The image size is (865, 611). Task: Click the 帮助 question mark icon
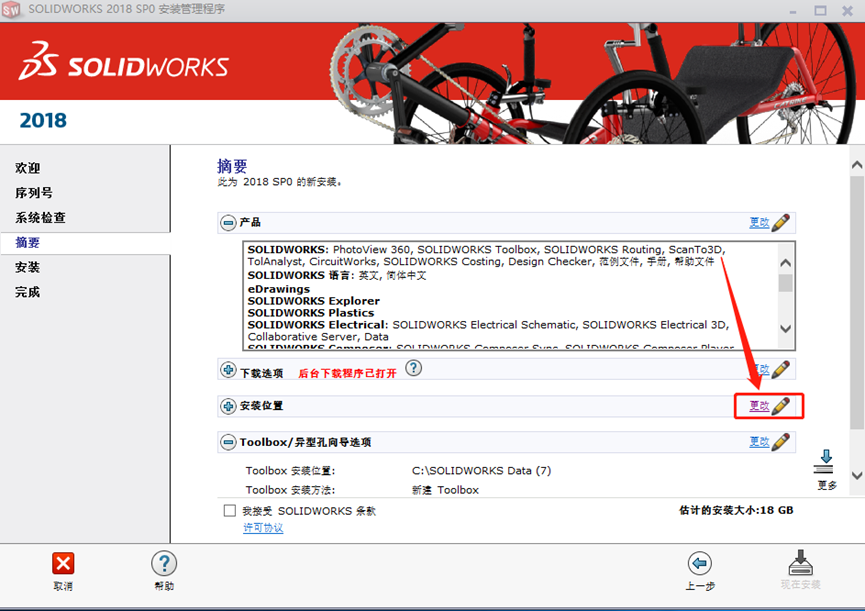(x=163, y=563)
